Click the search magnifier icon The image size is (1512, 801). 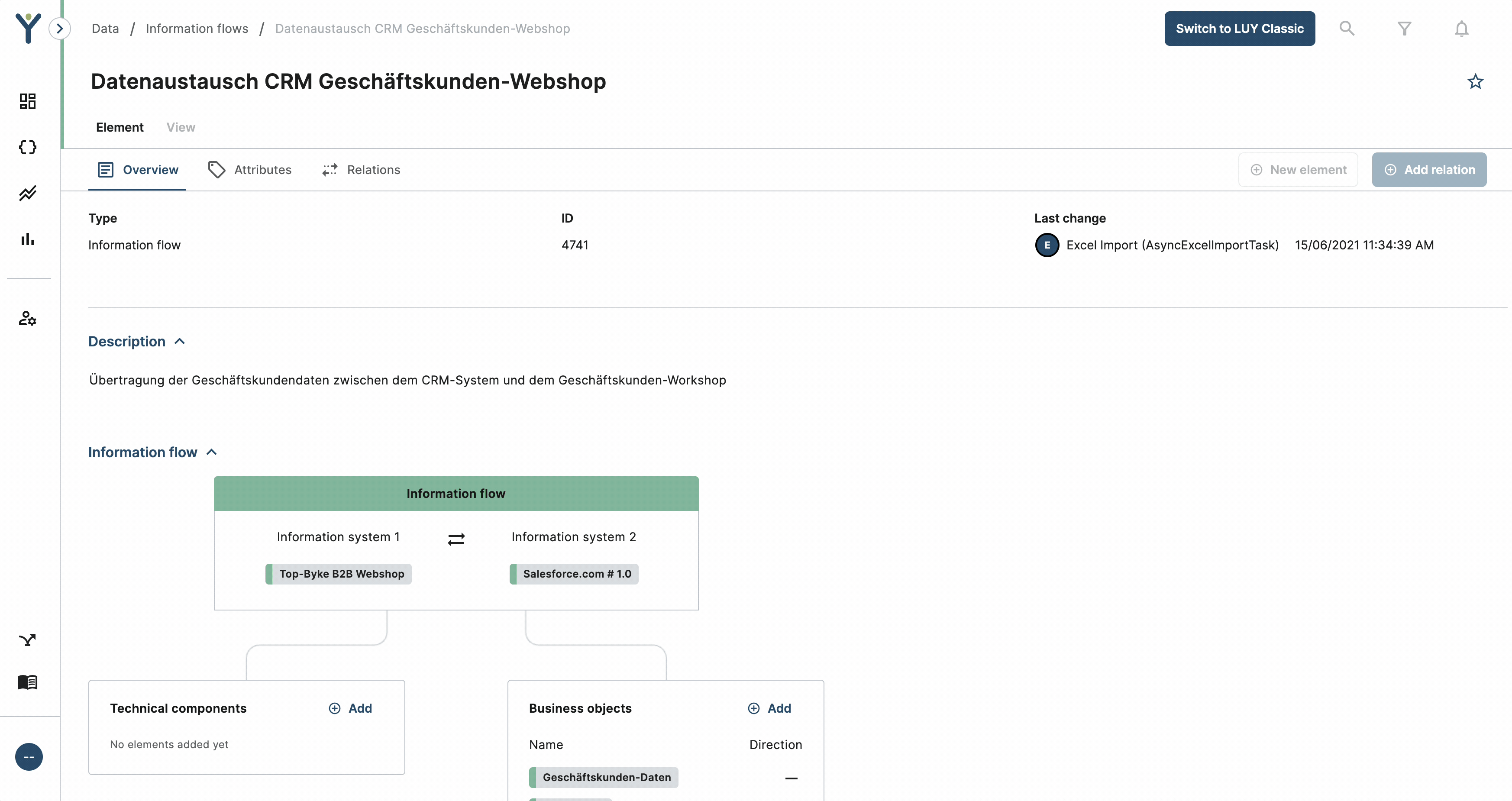pos(1347,28)
